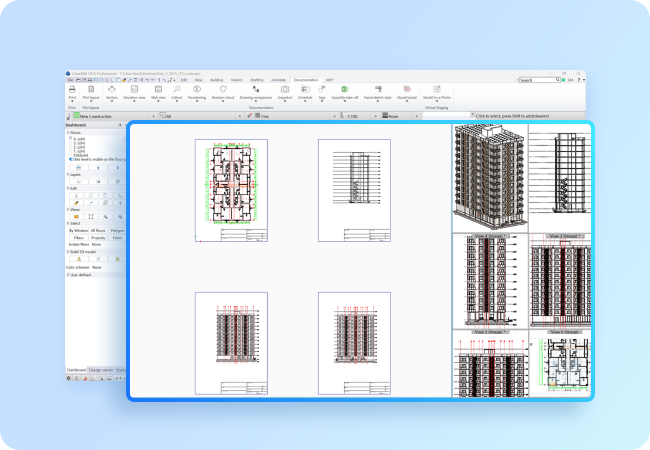The height and width of the screenshot is (450, 650).
Task: Launch Model to a Photo
Action: pos(437,90)
